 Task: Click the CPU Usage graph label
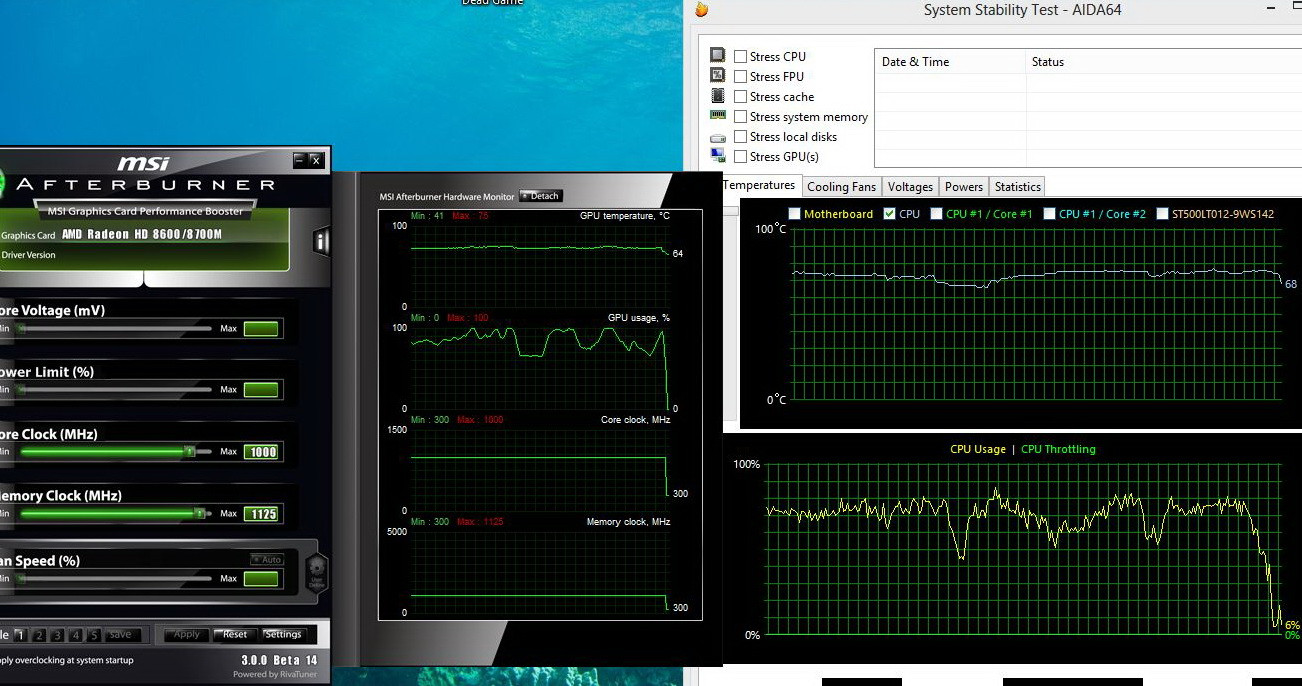point(977,450)
